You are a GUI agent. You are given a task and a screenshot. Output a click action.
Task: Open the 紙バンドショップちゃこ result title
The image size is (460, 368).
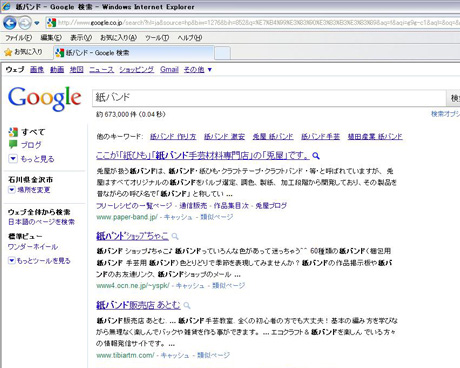tap(132, 236)
